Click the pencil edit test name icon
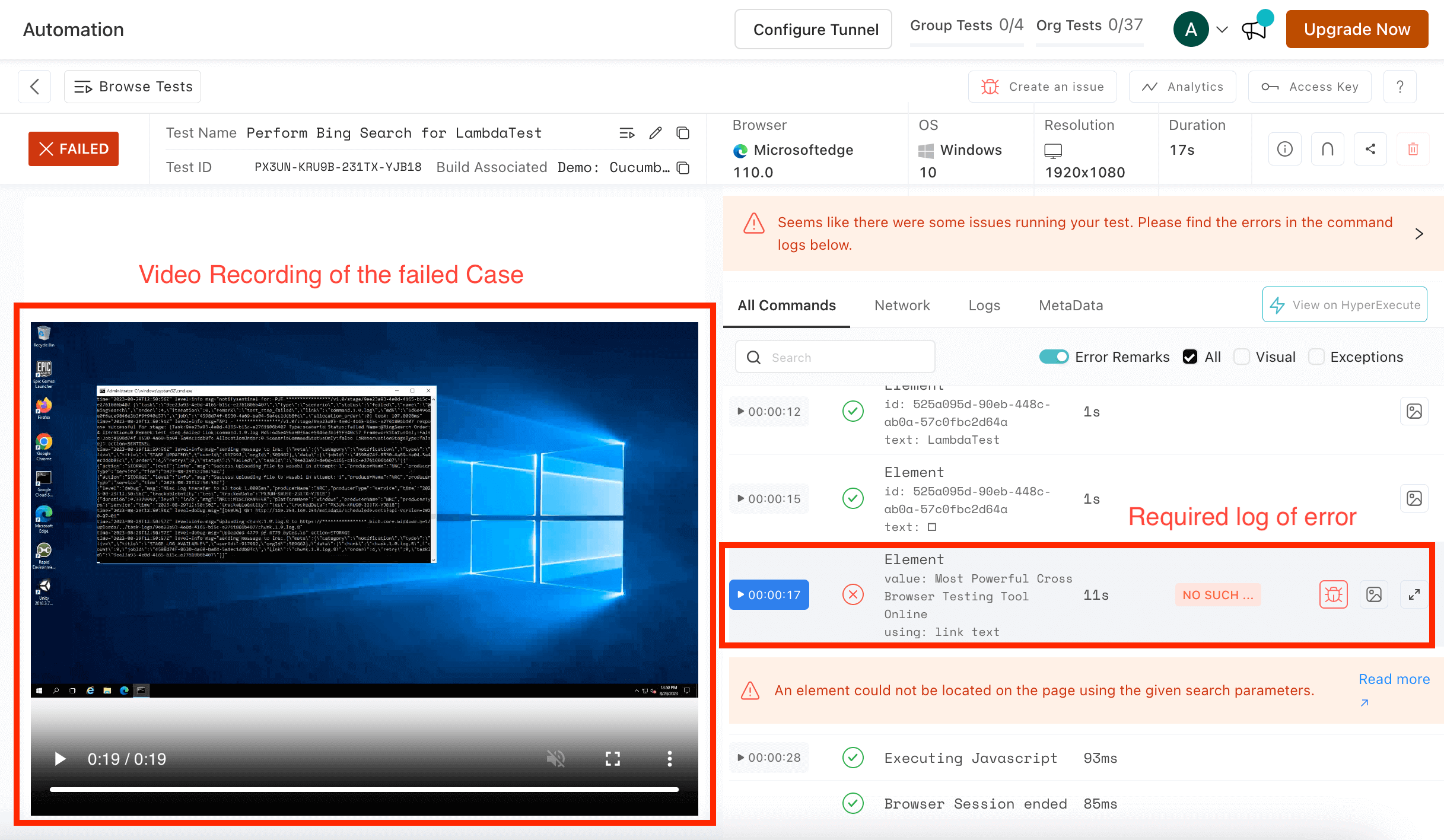The image size is (1444, 840). coord(655,133)
